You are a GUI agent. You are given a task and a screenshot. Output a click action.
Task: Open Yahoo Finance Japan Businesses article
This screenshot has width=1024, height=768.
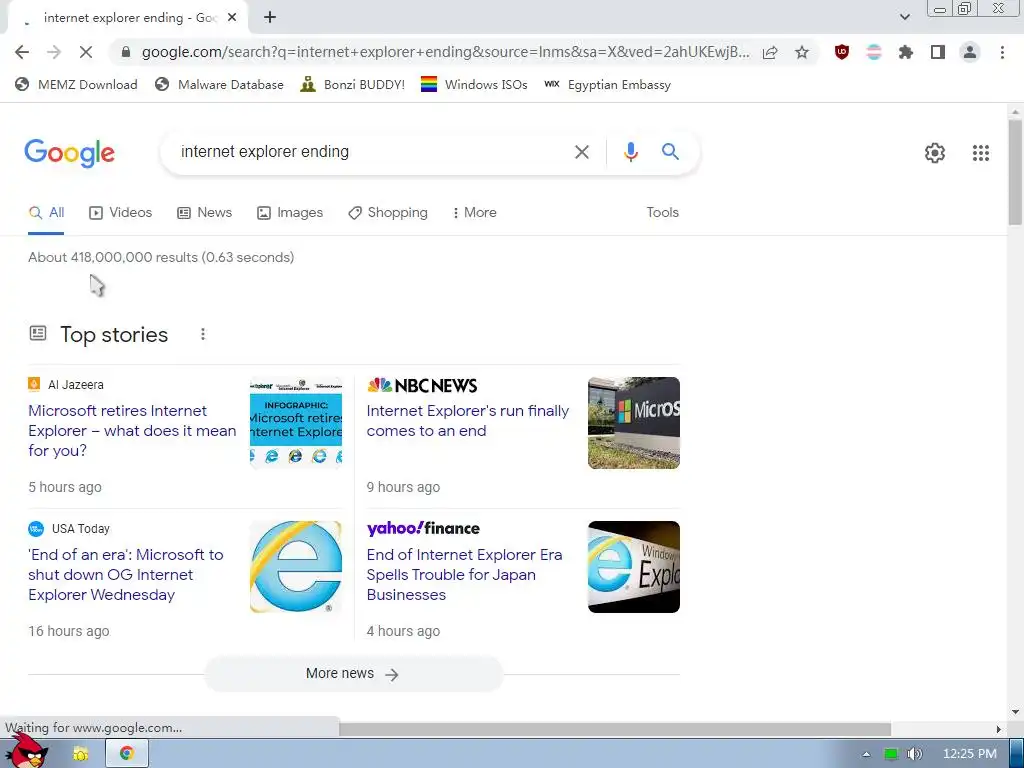point(464,575)
